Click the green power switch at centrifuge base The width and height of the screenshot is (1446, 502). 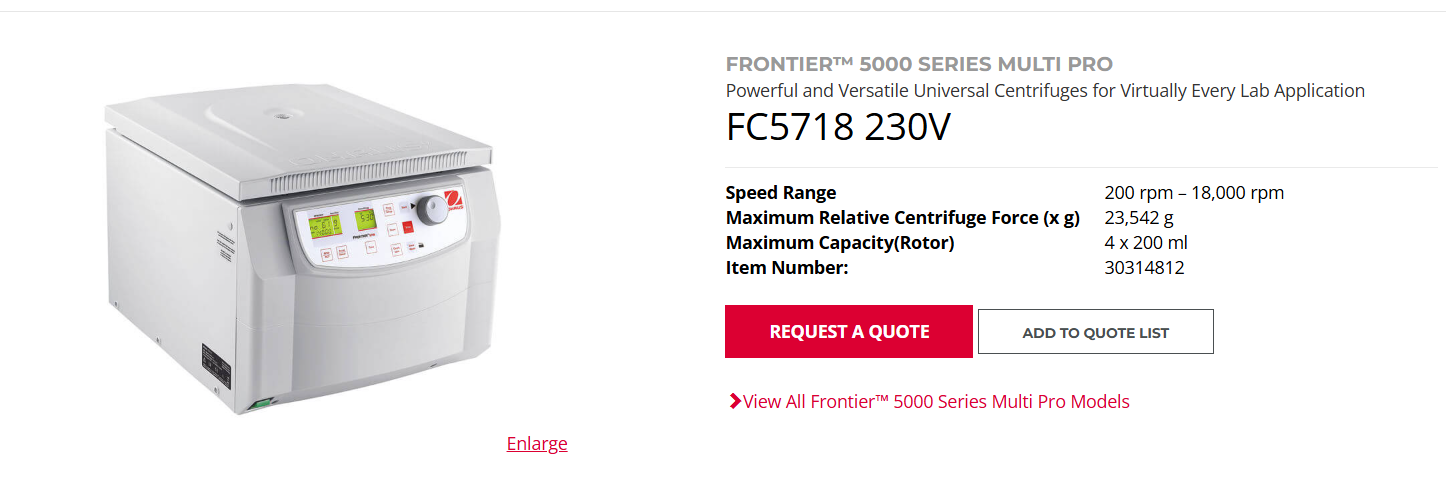263,404
